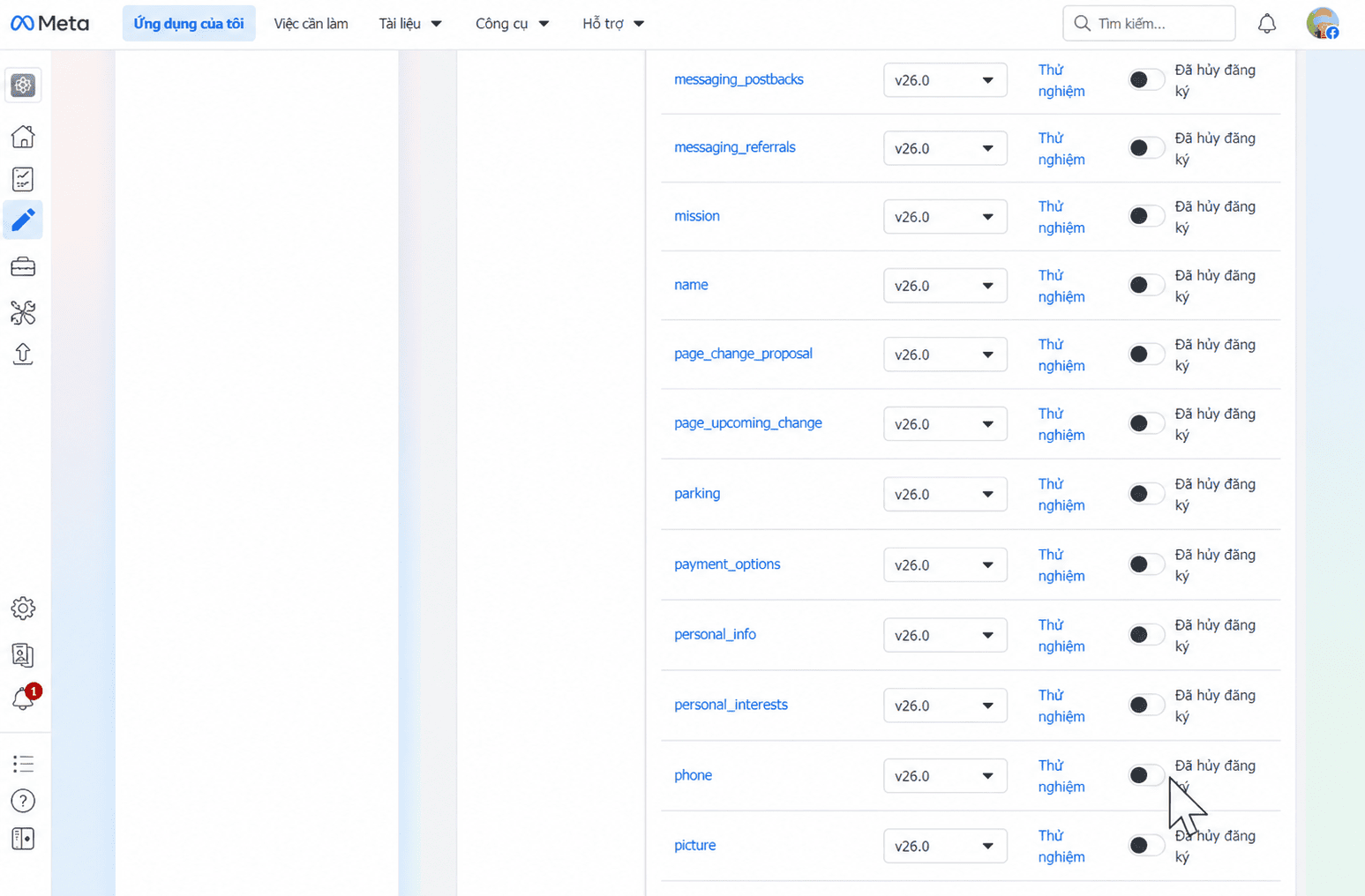1365x896 pixels.
Task: Go to the dashboard home icon
Action: (23, 137)
